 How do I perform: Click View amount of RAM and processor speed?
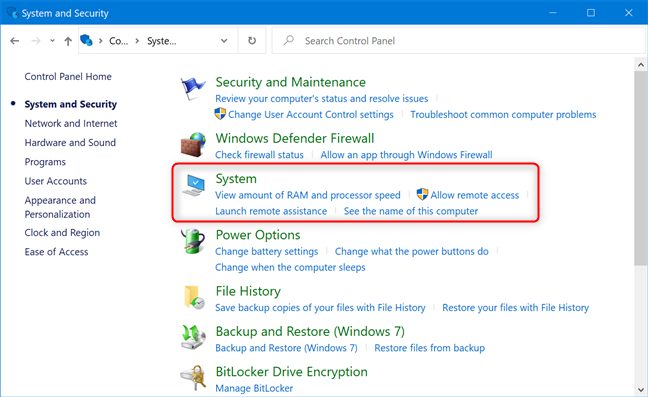pyautogui.click(x=308, y=195)
